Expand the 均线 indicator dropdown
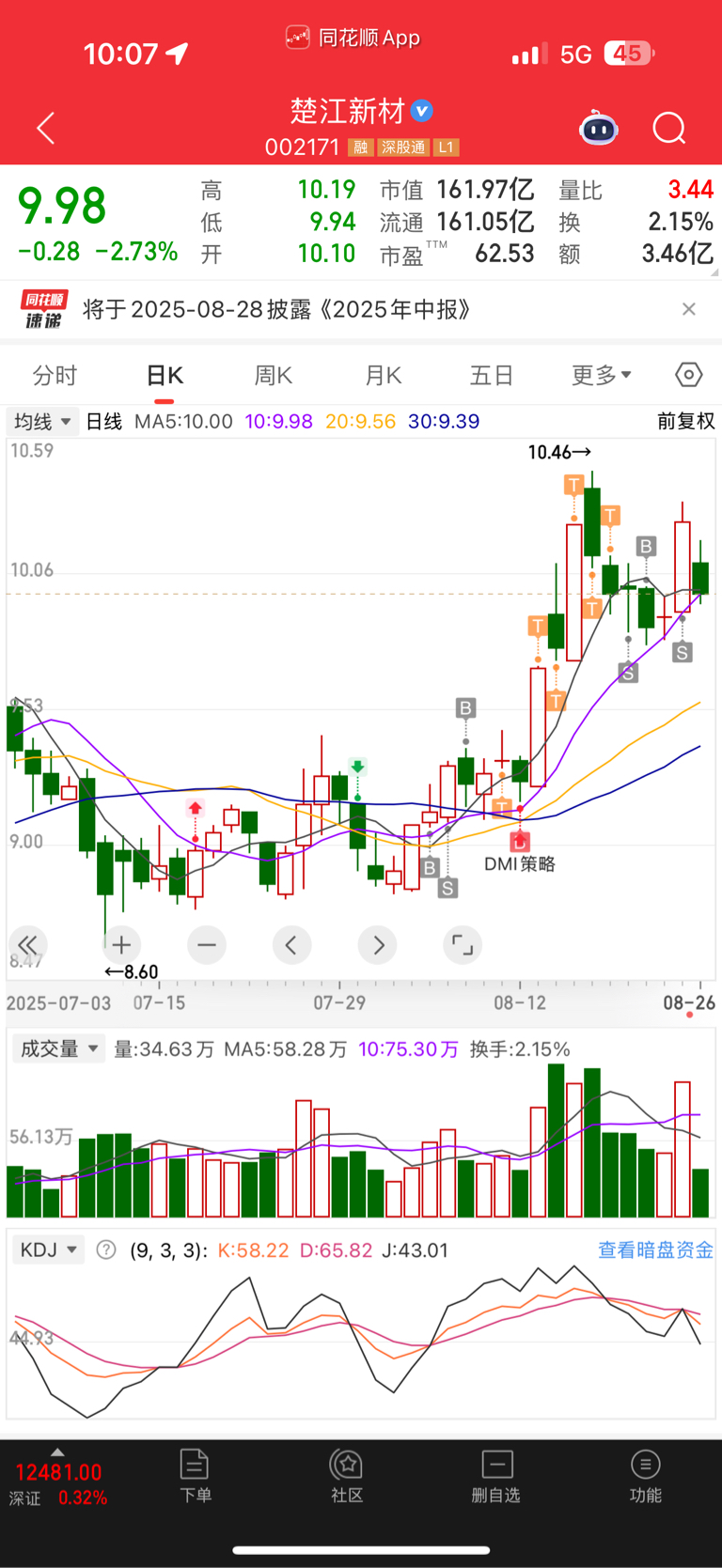722x1568 pixels. pos(41,422)
